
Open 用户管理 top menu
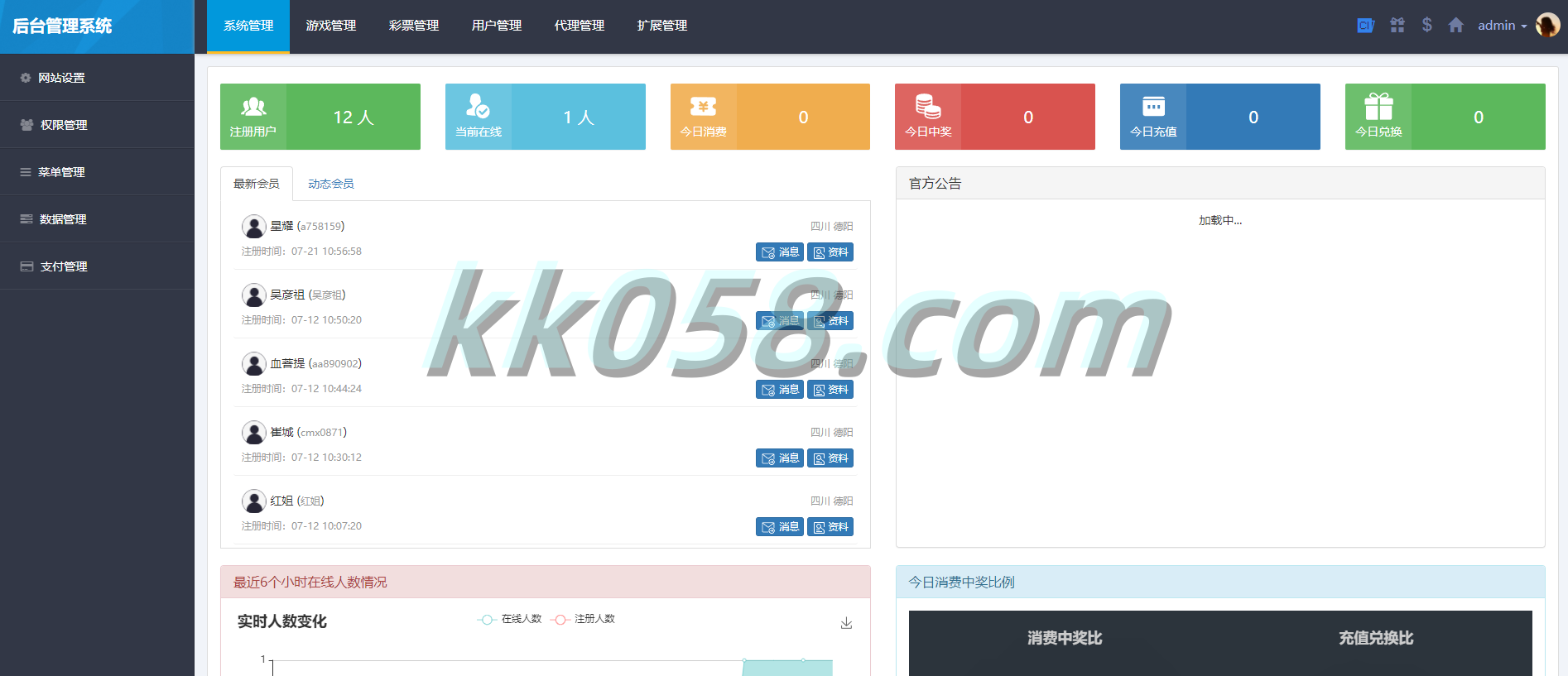point(497,26)
